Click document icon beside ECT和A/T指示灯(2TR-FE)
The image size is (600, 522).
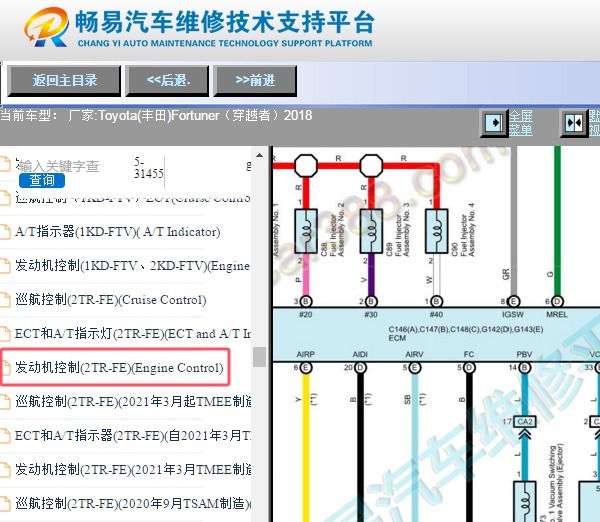[x=5, y=334]
